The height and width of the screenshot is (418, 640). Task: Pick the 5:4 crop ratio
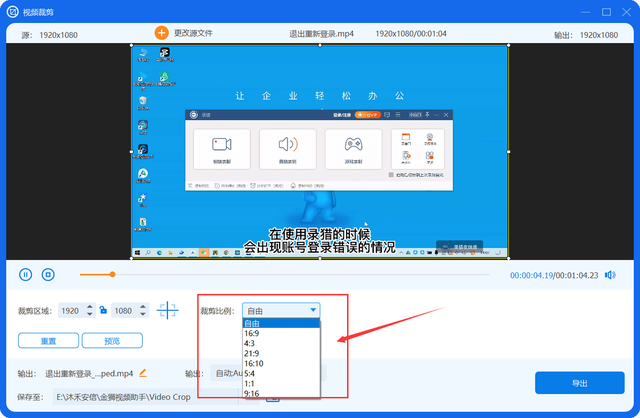tap(281, 374)
